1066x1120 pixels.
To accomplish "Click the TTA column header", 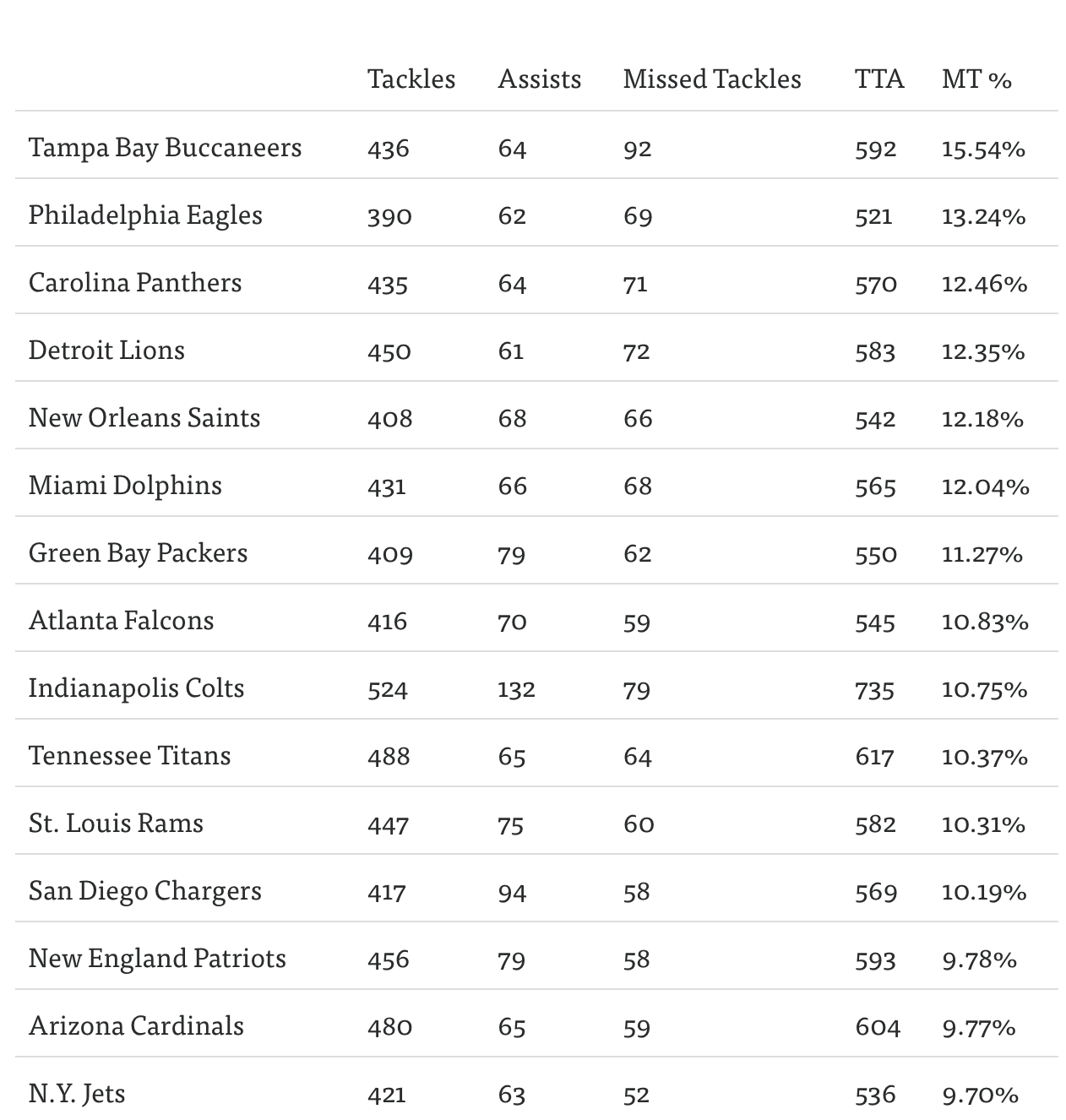I will click(878, 79).
